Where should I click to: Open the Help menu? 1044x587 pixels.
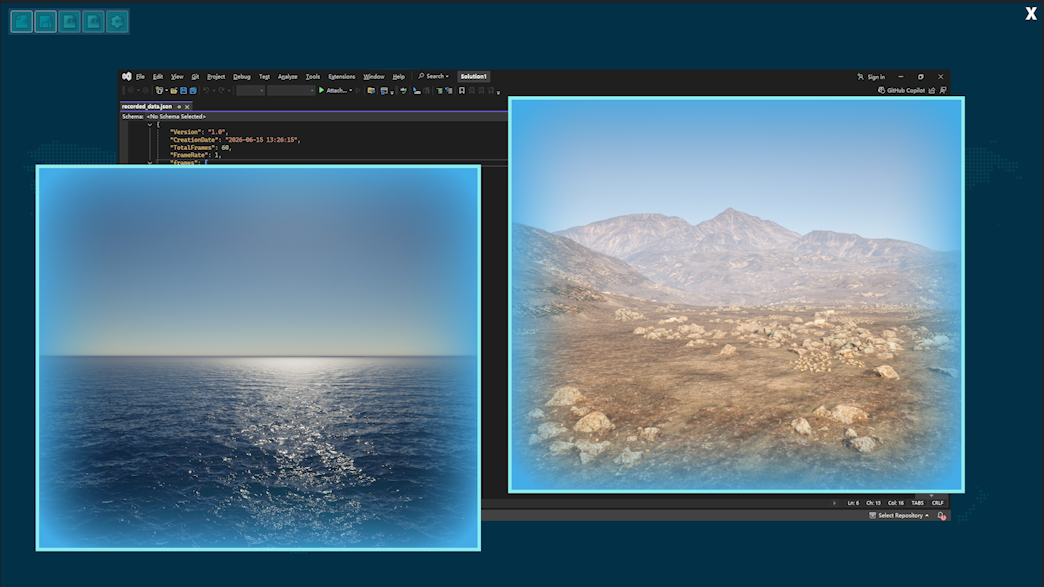click(x=398, y=77)
